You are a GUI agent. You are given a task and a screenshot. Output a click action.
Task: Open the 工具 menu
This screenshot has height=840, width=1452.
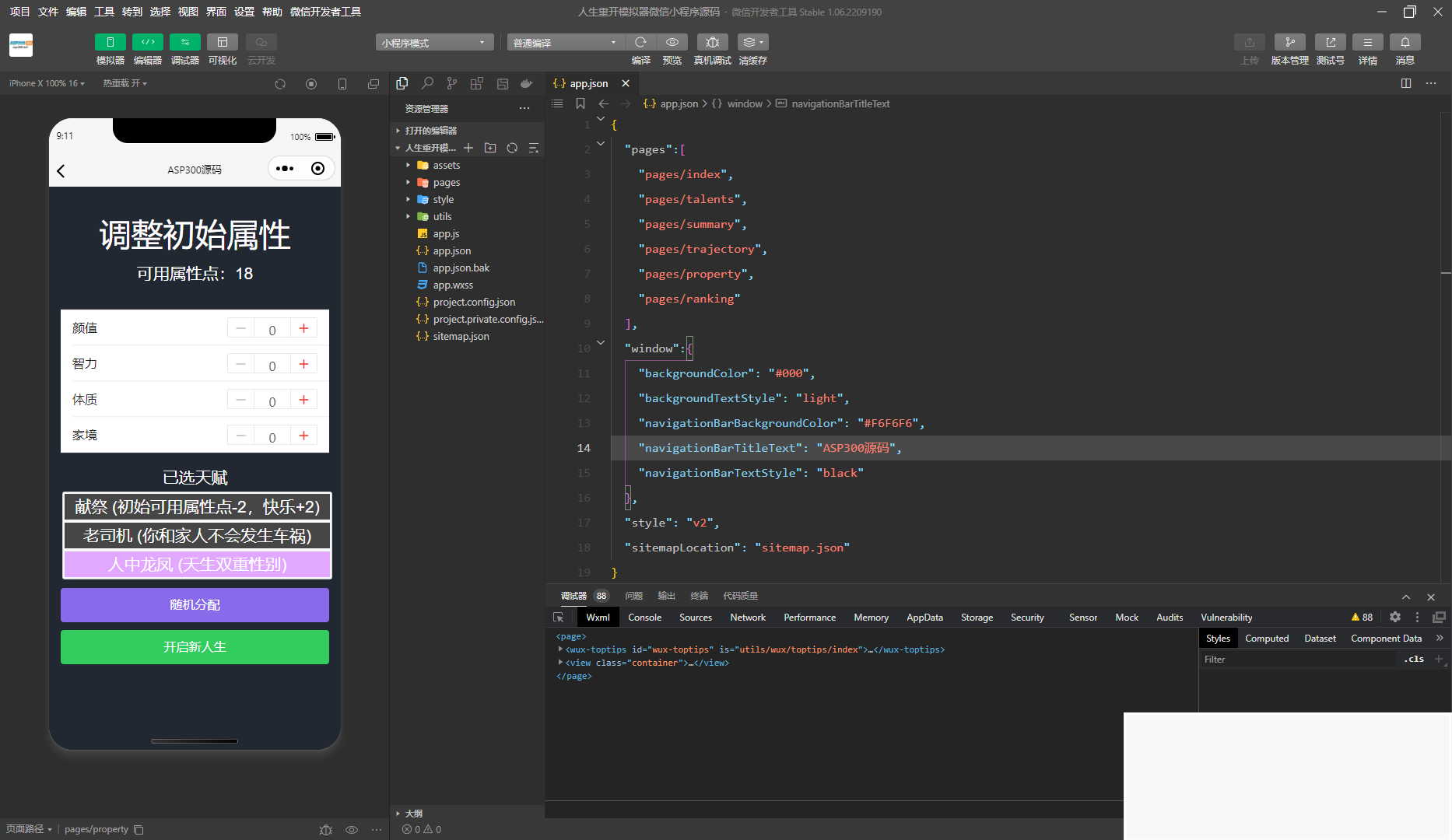point(104,12)
